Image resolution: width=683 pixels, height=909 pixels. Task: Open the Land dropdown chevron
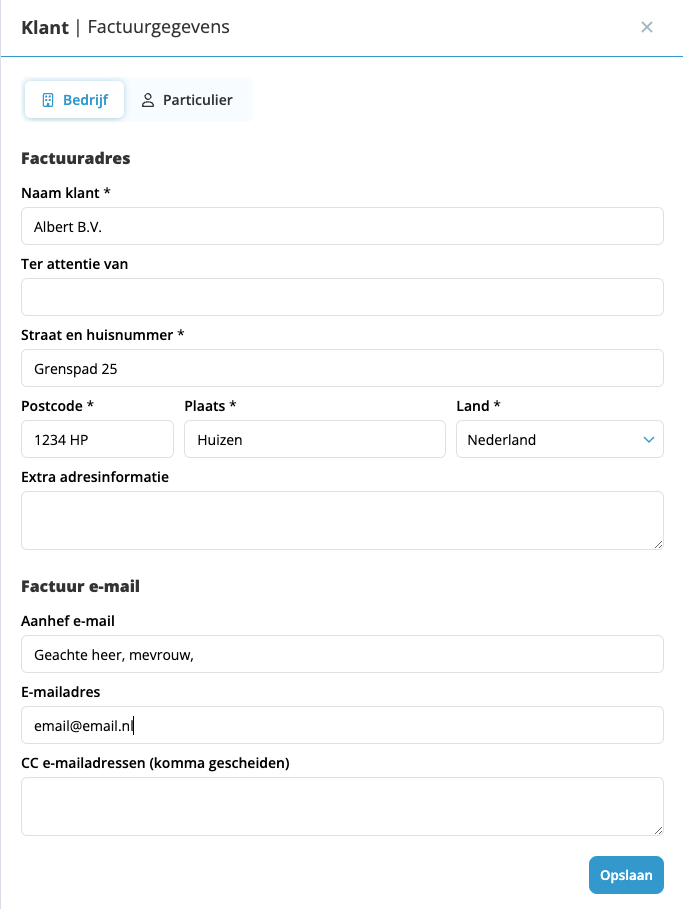coord(649,440)
